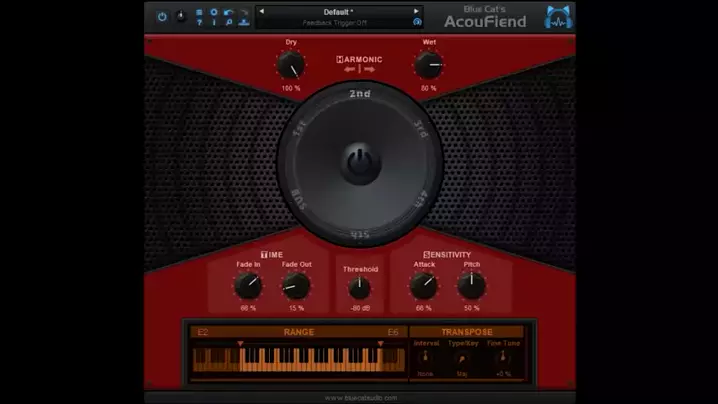Open the Default preset name dropdown
The width and height of the screenshot is (718, 404).
[338, 12]
